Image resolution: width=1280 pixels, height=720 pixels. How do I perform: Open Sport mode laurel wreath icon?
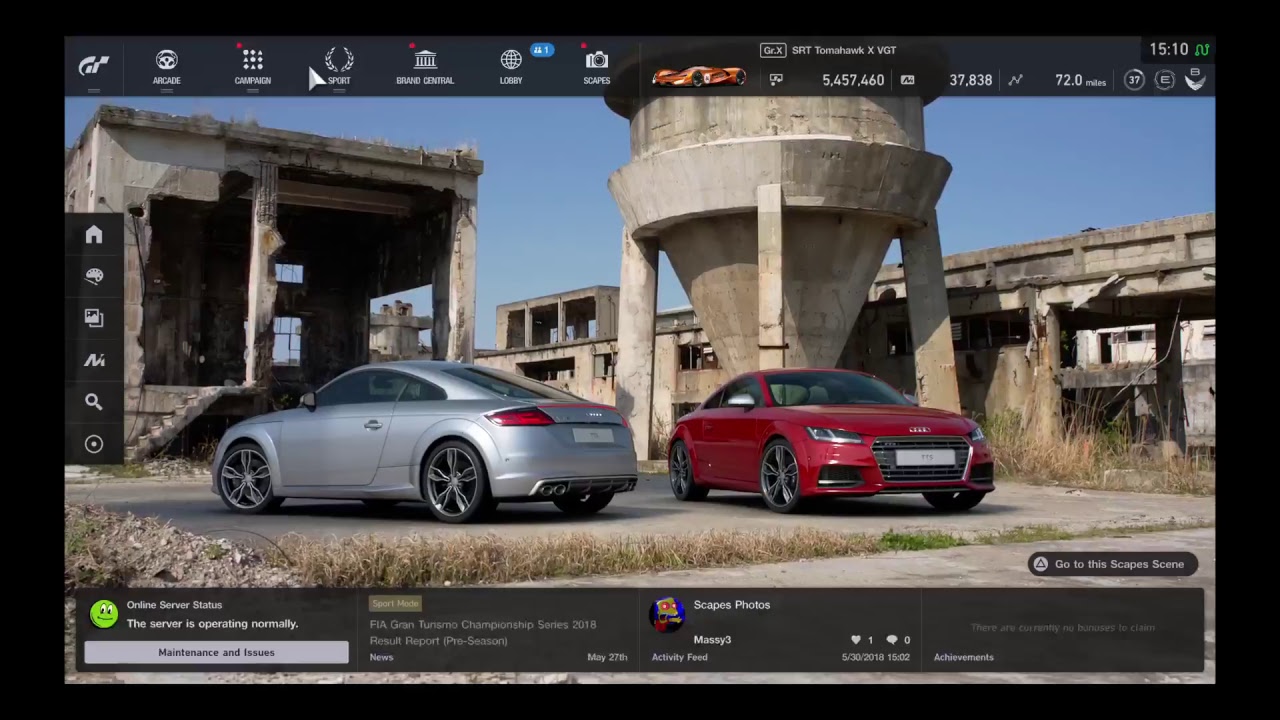[x=339, y=60]
